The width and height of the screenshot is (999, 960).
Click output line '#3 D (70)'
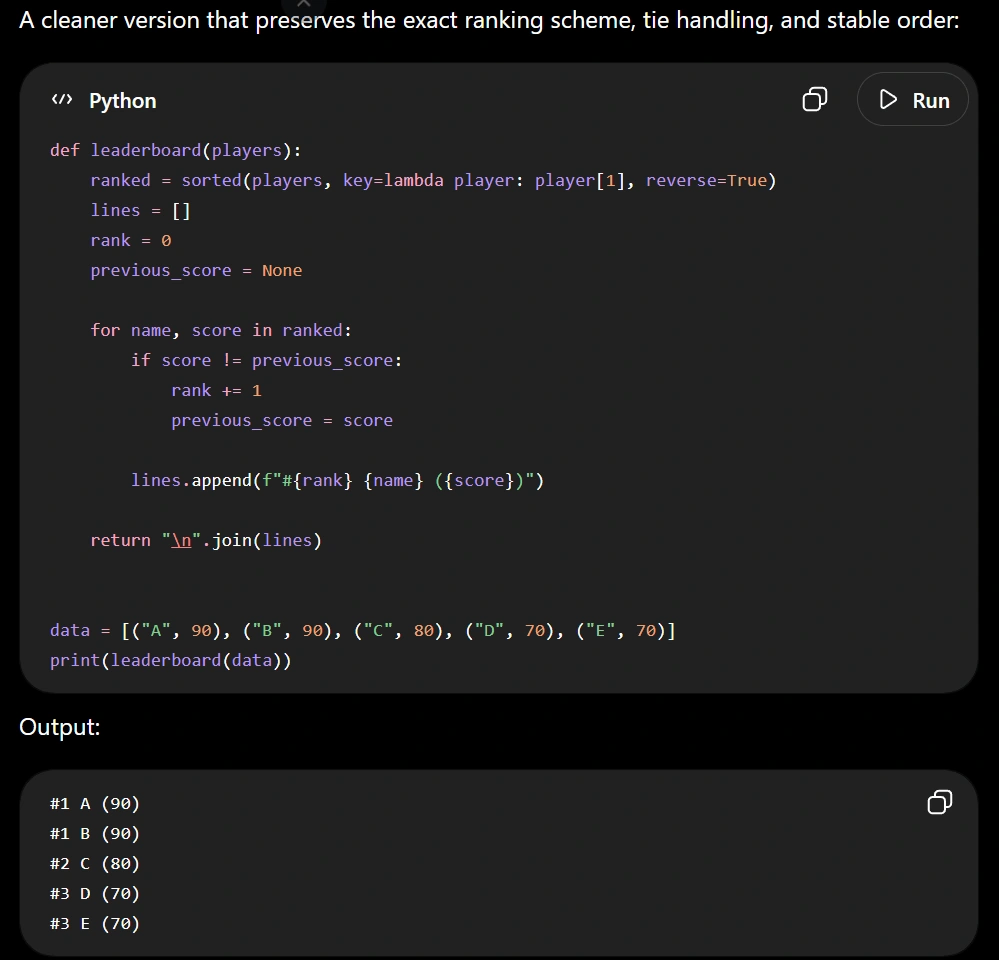pyautogui.click(x=95, y=894)
